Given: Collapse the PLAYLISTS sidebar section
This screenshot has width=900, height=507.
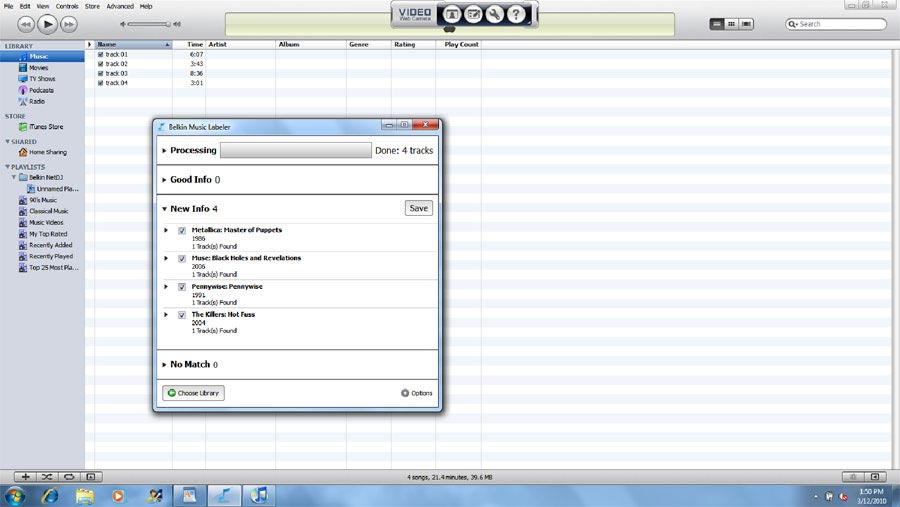Looking at the screenshot, I should tap(7, 167).
